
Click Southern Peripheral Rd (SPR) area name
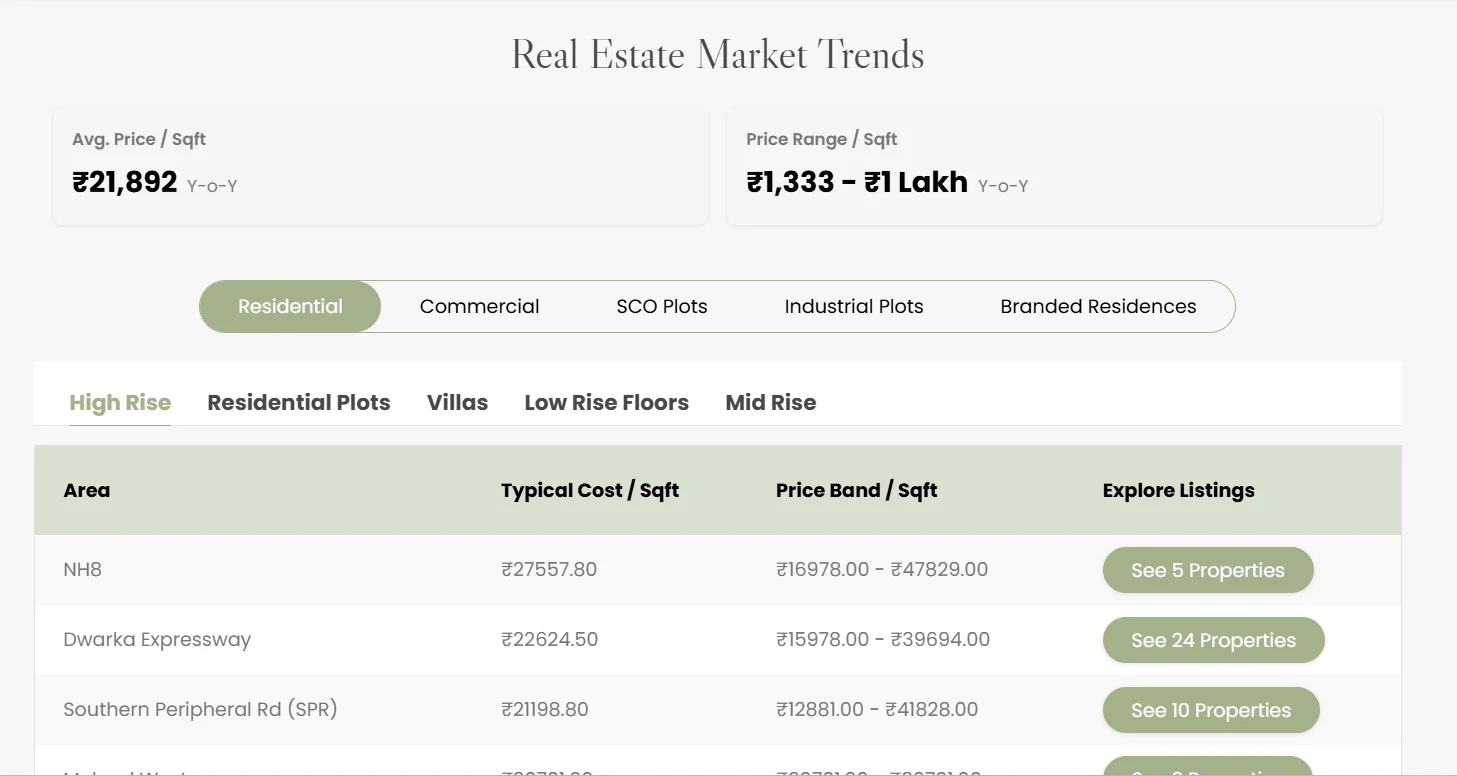[200, 709]
